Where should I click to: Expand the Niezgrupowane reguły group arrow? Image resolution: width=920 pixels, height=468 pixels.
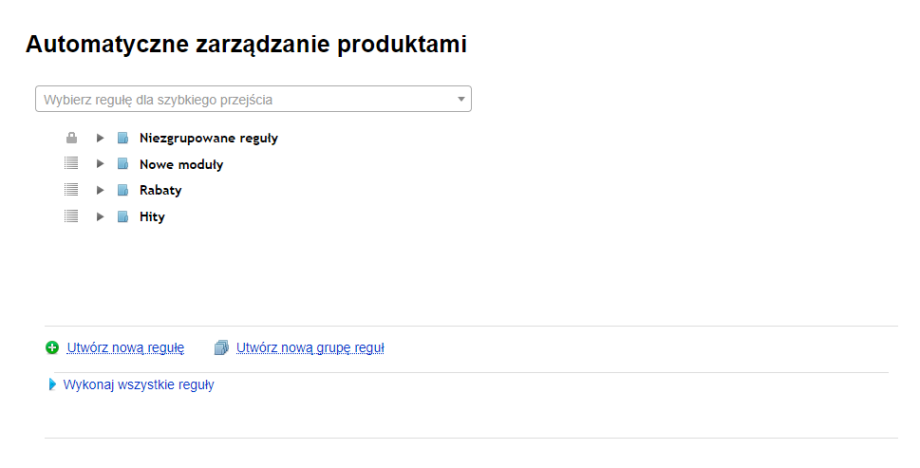[x=100, y=138]
